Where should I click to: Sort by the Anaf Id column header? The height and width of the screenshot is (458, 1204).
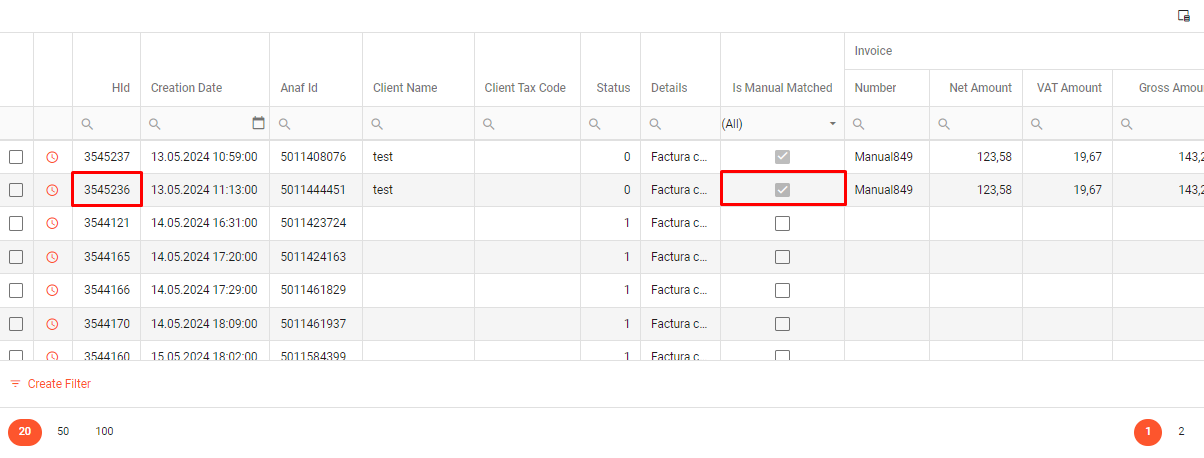298,88
